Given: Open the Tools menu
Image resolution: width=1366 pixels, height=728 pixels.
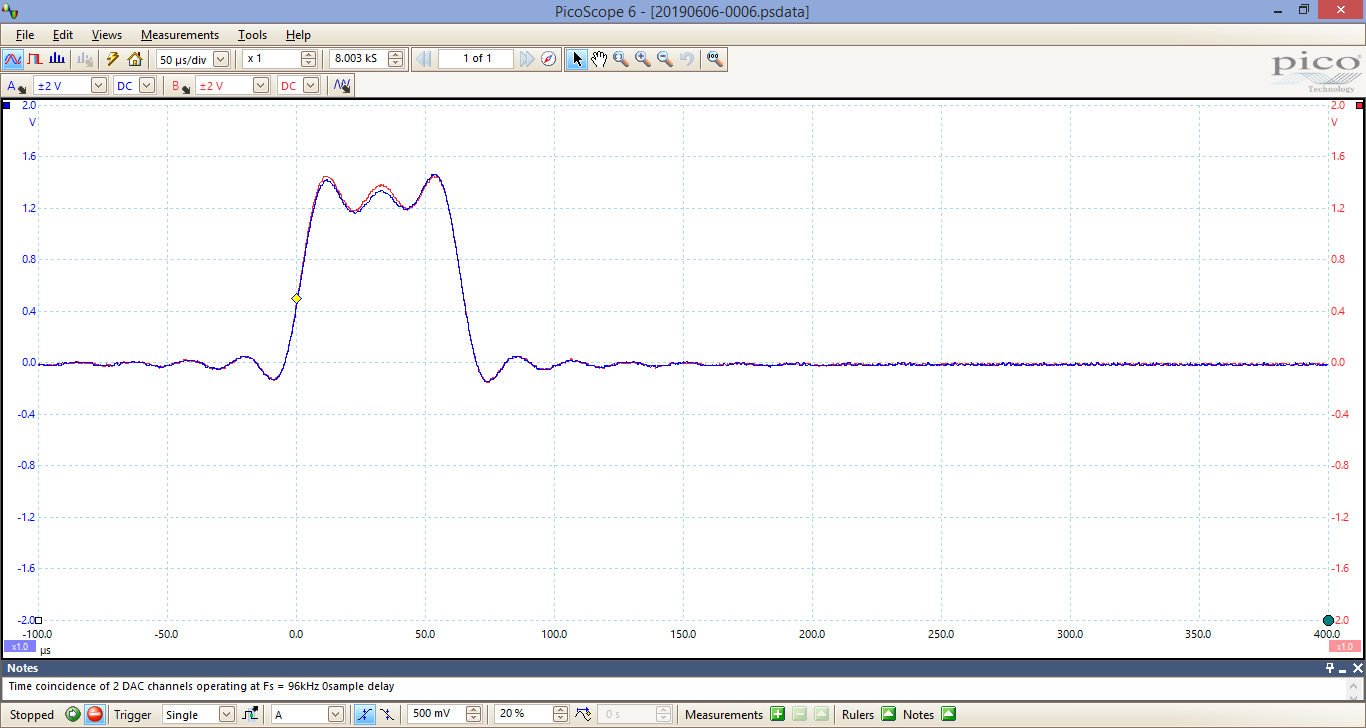Looking at the screenshot, I should pyautogui.click(x=253, y=35).
